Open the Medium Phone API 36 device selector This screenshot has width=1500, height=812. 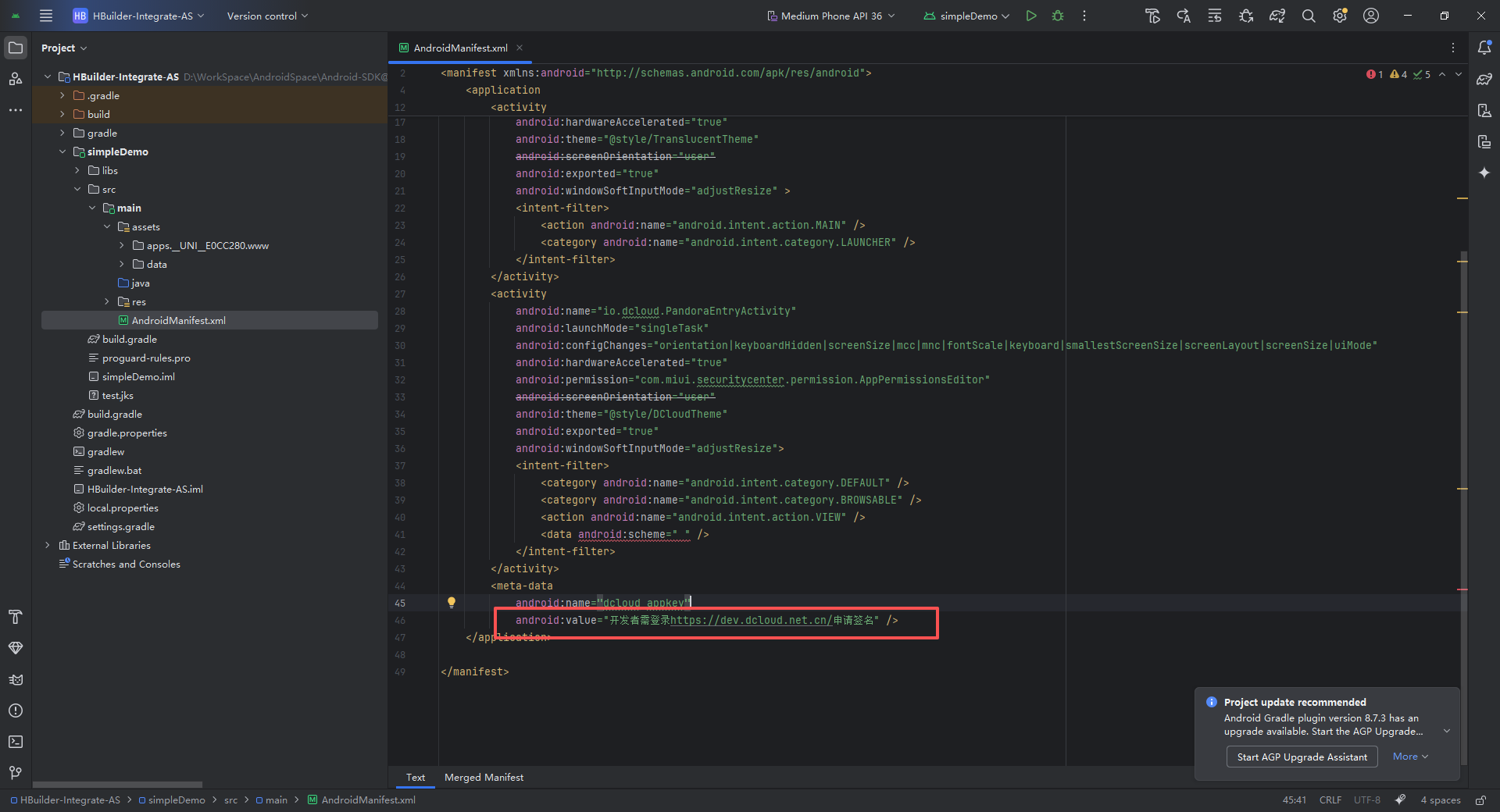pos(831,16)
